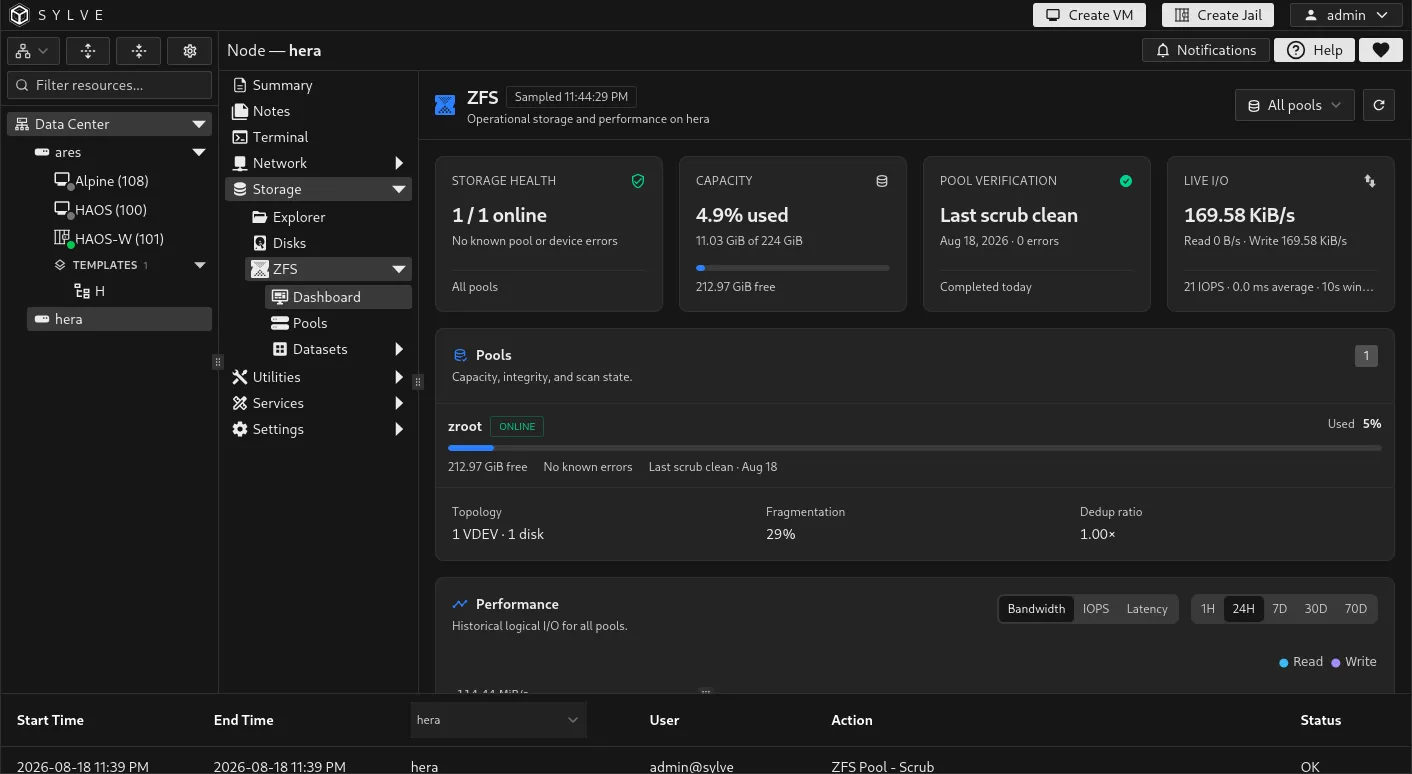This screenshot has width=1412, height=774.
Task: Collapse the ares node arrow
Action: 199,152
